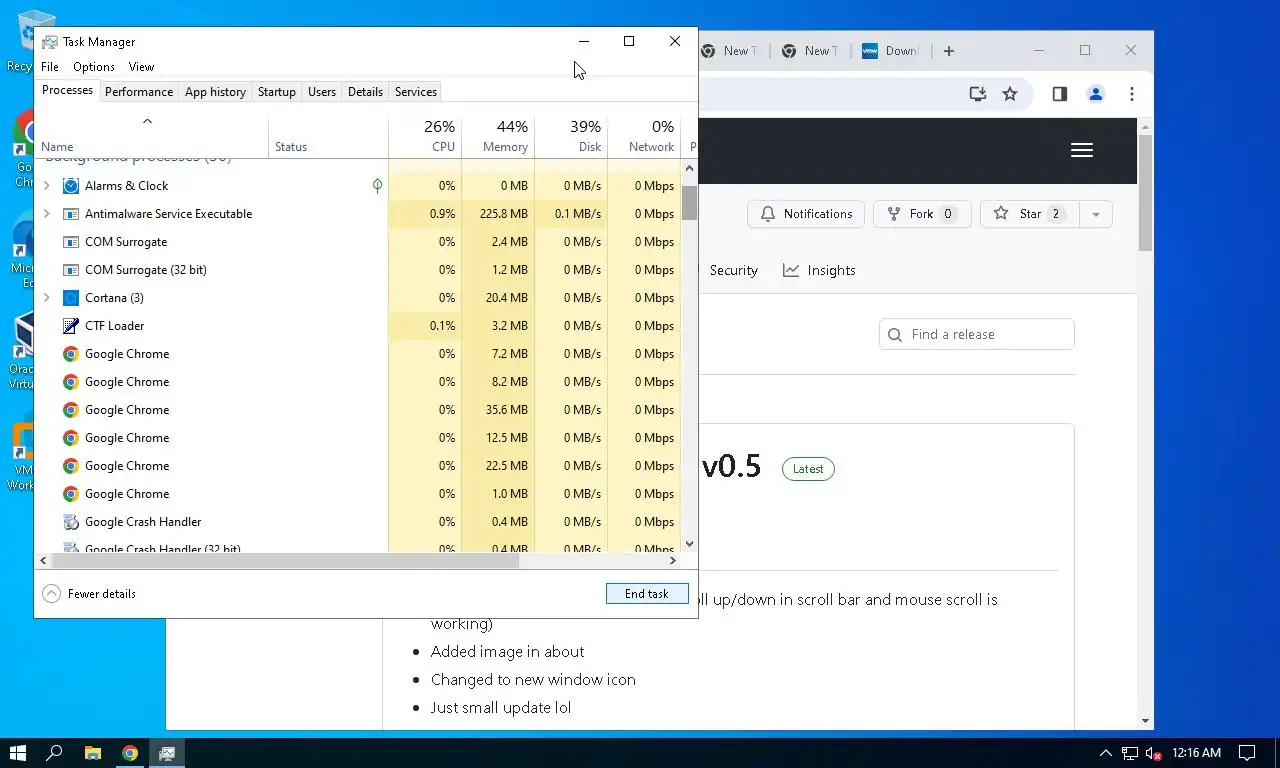Click the Antimalware Service Executable icon
The height and width of the screenshot is (768, 1280).
[x=71, y=214]
